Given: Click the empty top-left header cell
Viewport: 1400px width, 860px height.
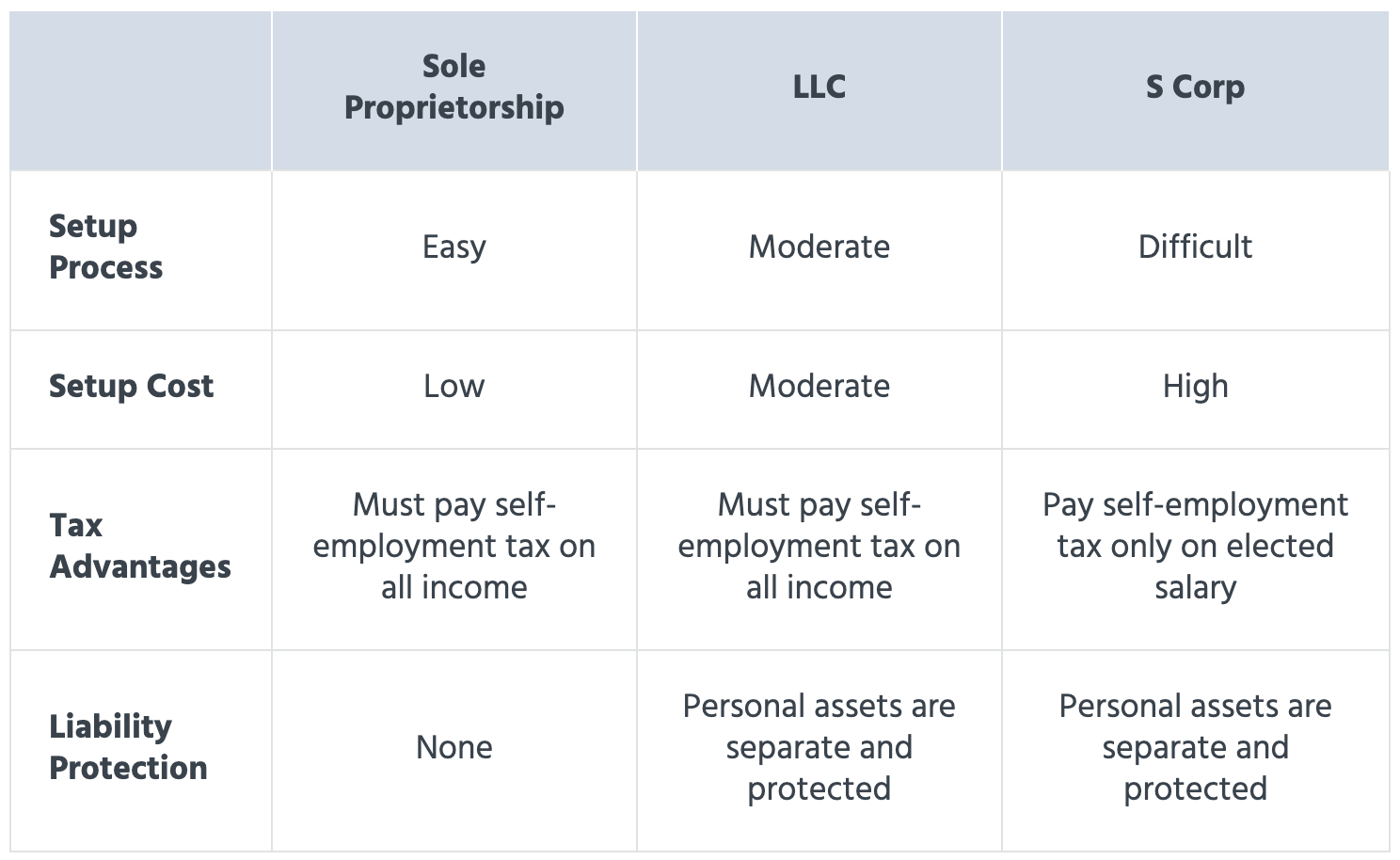Looking at the screenshot, I should [141, 91].
